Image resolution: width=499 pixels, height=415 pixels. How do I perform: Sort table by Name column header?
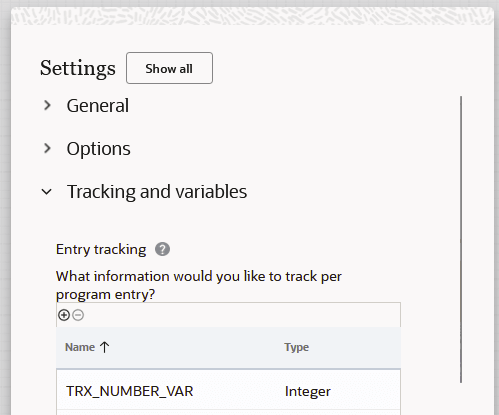[x=80, y=347]
